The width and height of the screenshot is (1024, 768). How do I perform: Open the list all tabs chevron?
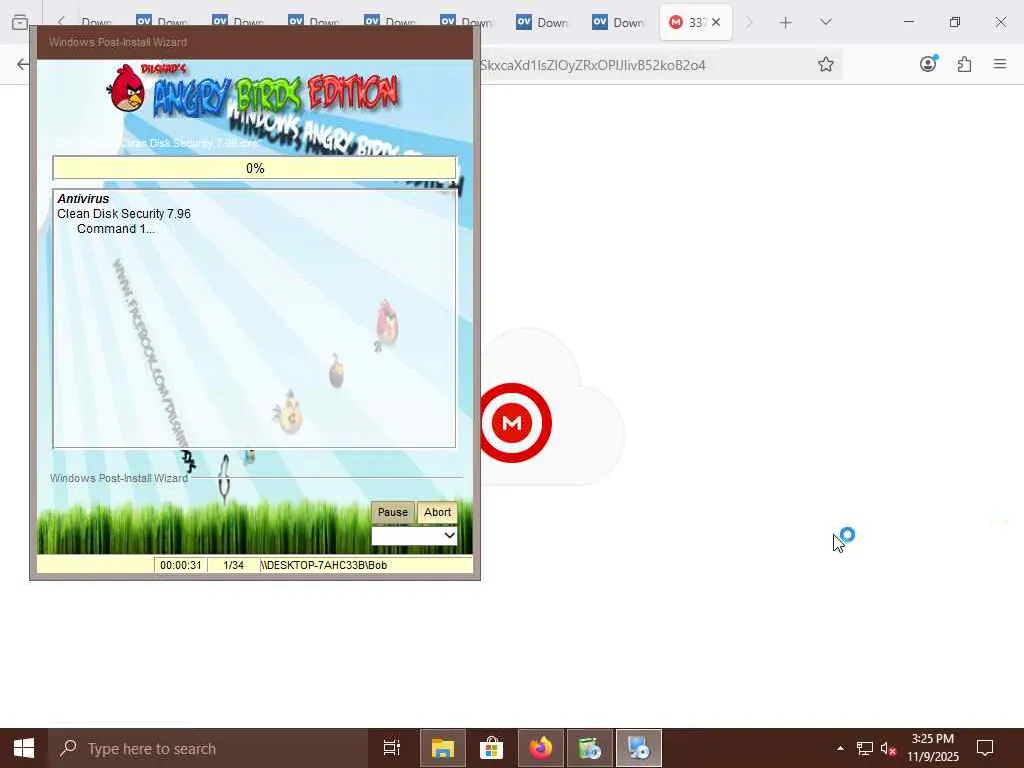coord(826,23)
